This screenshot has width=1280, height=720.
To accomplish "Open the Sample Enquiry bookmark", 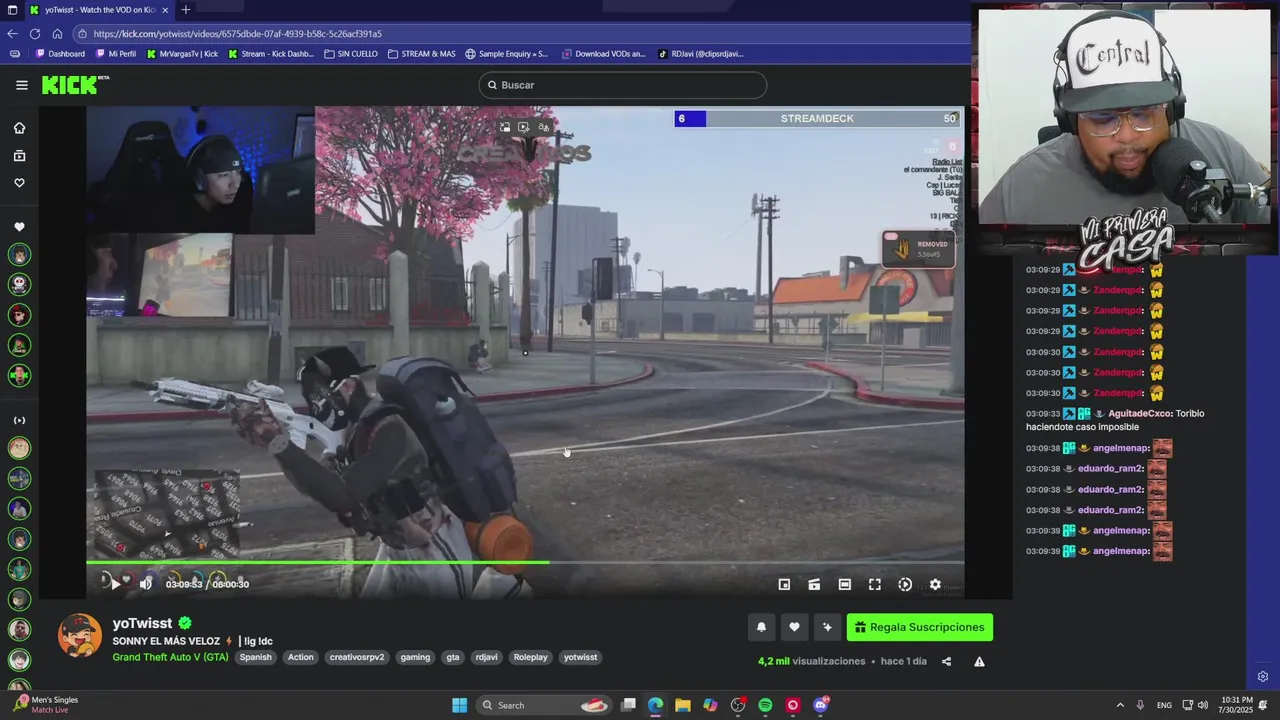I will pyautogui.click(x=507, y=54).
